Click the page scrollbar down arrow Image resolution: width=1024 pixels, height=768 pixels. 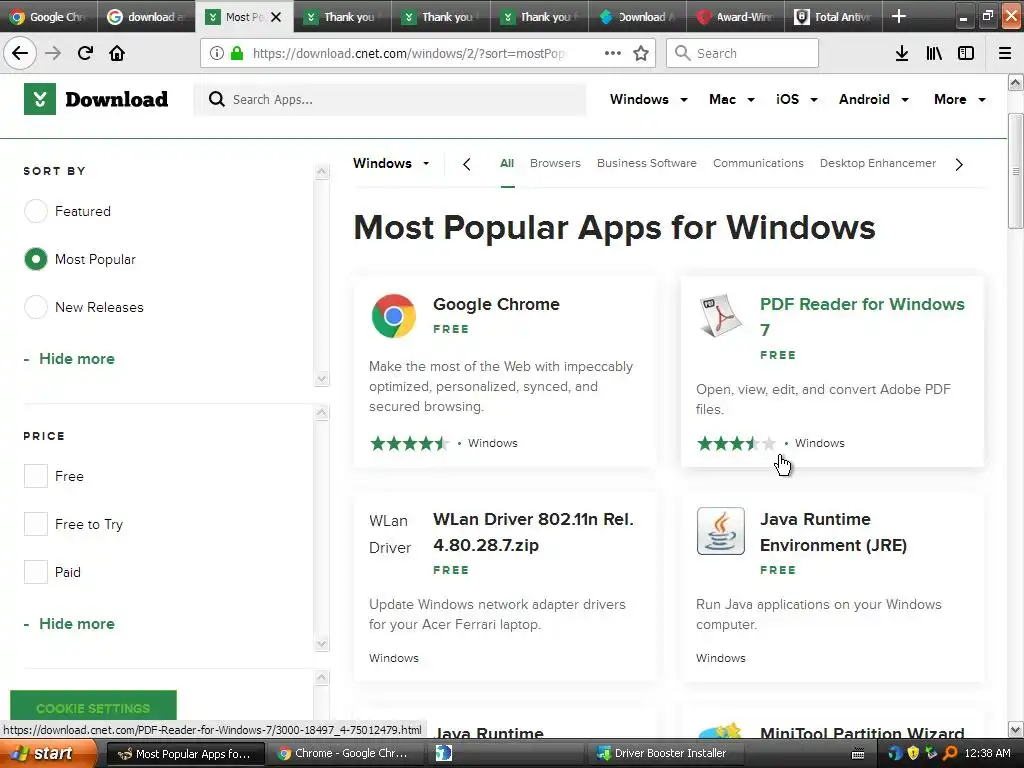(1016, 729)
